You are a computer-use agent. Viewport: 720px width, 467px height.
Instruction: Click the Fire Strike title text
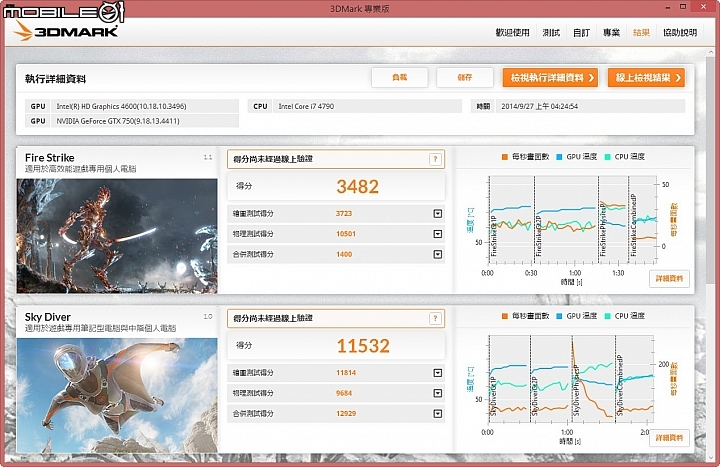pos(50,158)
